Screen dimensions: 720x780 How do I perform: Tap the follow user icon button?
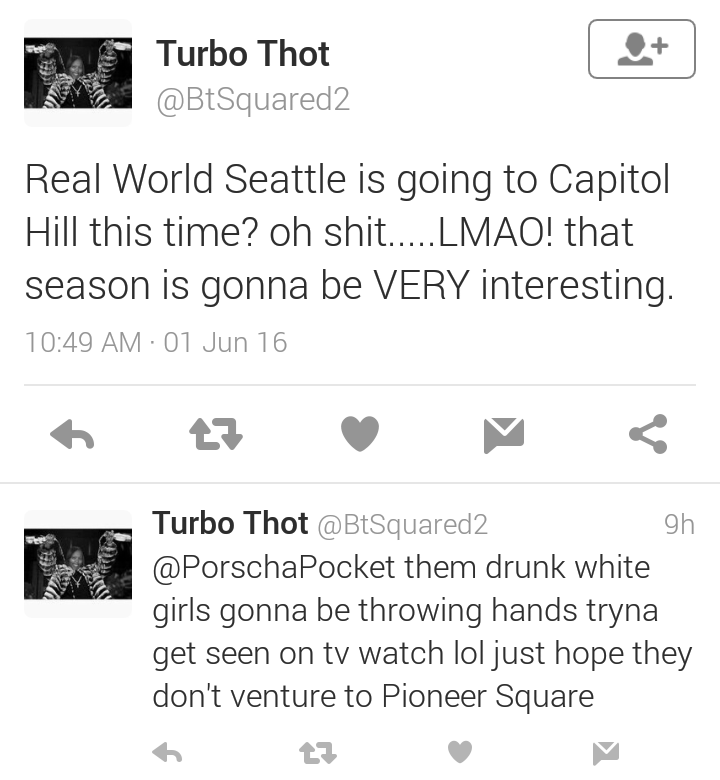coord(641,49)
